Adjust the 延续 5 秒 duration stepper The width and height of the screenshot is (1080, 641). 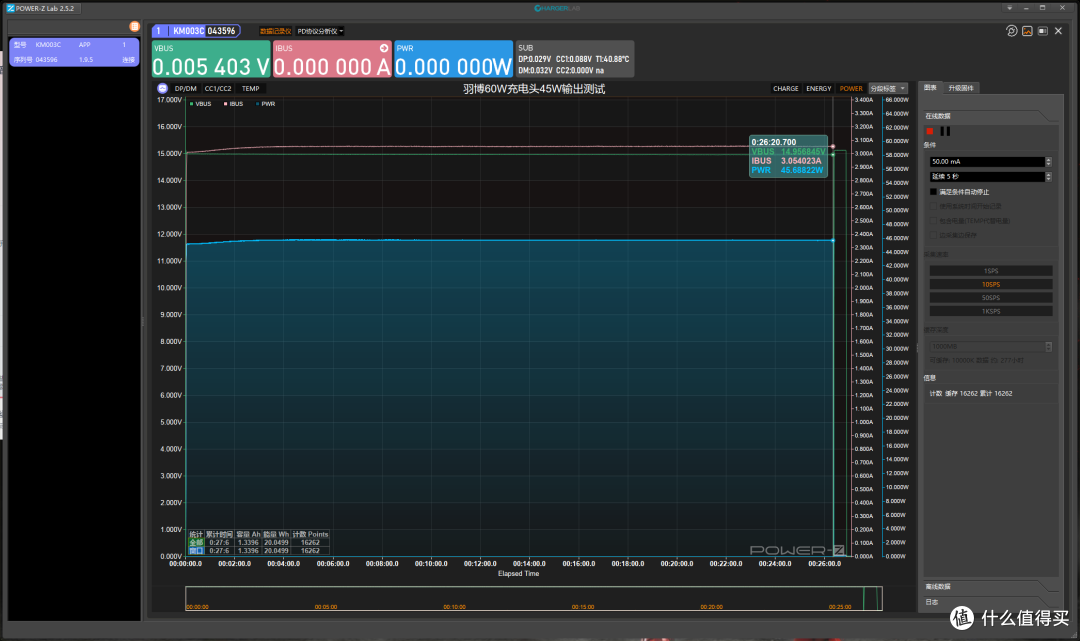(1048, 177)
